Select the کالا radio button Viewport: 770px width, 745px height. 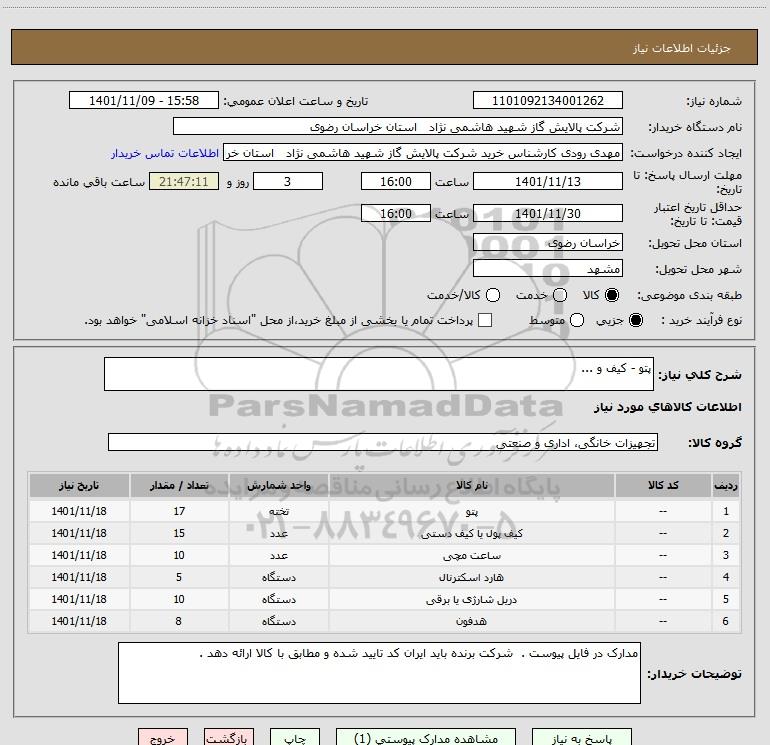pos(612,295)
